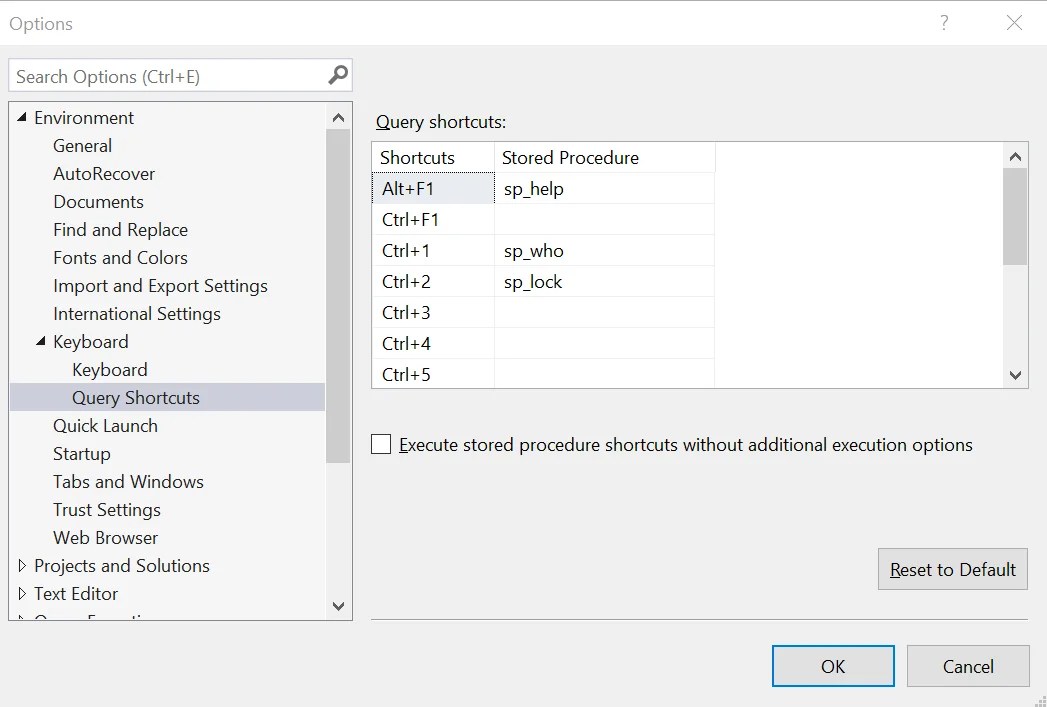Collapse the Environment node

[x=22, y=117]
